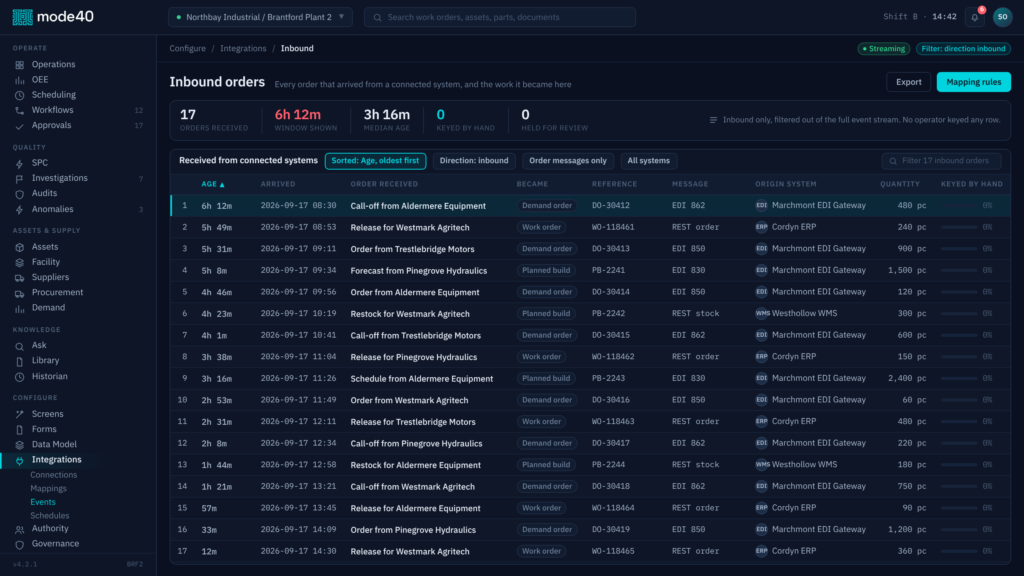Click reference WO-118465
This screenshot has height=576, width=1024.
613,551
